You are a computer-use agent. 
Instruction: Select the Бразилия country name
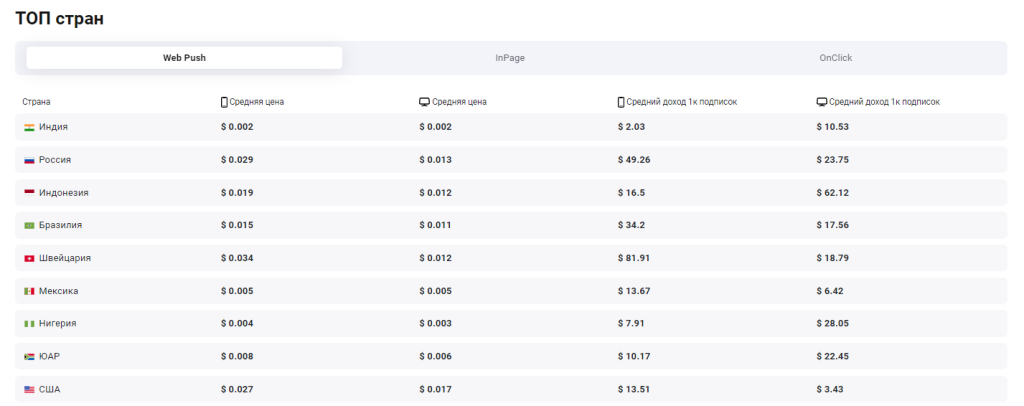click(x=61, y=225)
